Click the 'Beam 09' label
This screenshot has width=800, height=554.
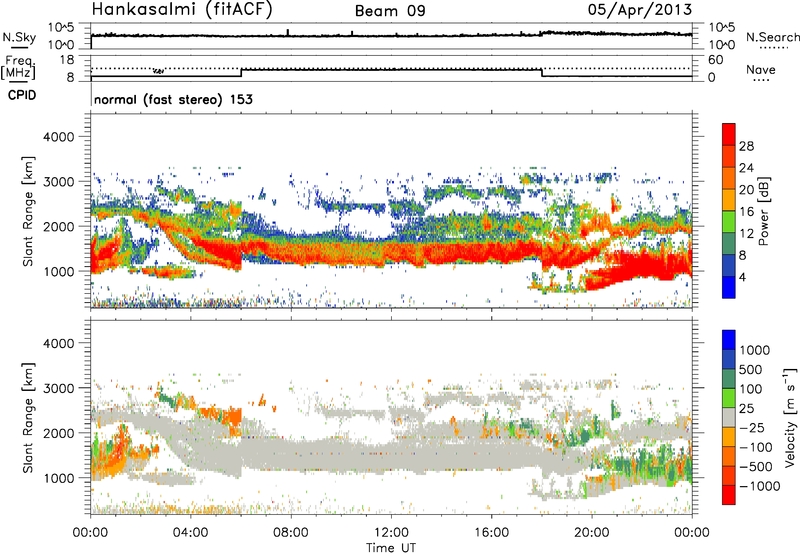pyautogui.click(x=390, y=11)
